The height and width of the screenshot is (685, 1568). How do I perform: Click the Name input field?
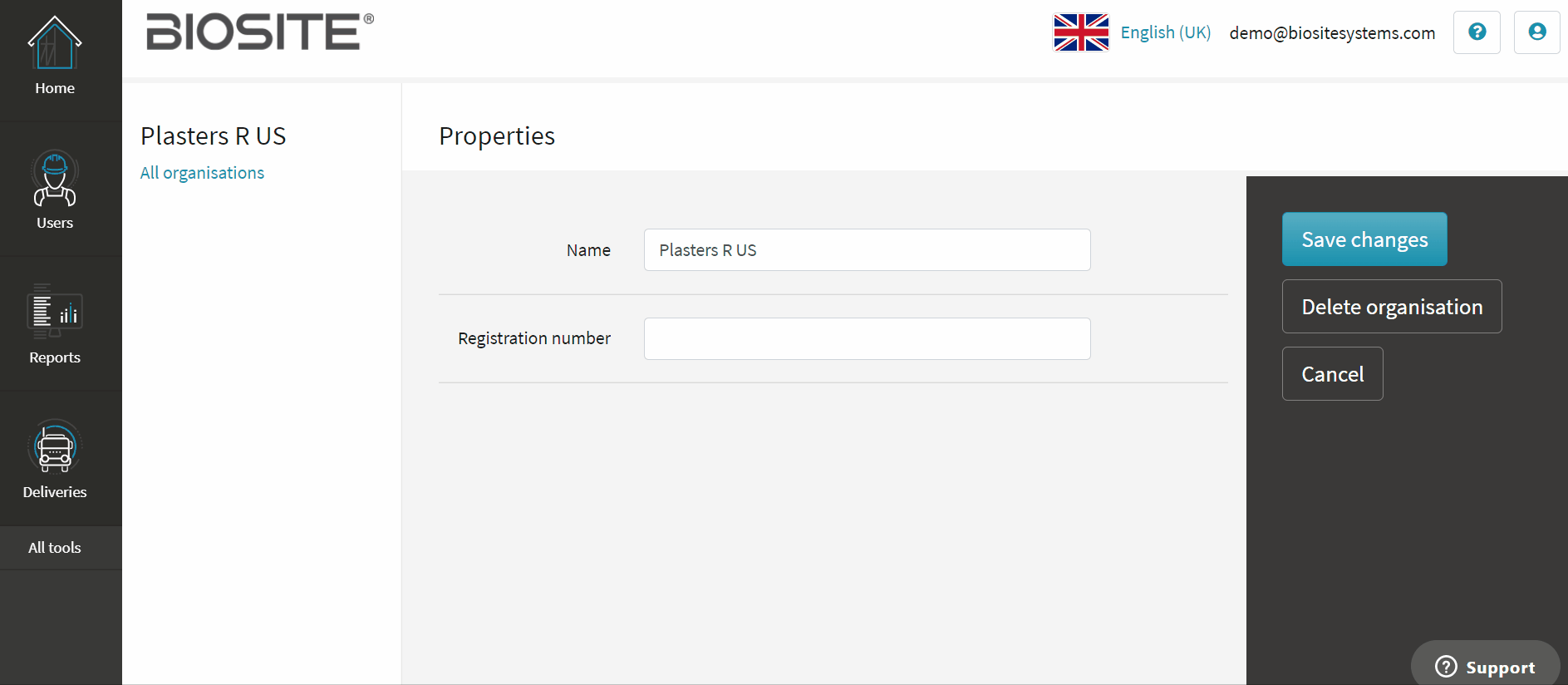click(x=867, y=250)
